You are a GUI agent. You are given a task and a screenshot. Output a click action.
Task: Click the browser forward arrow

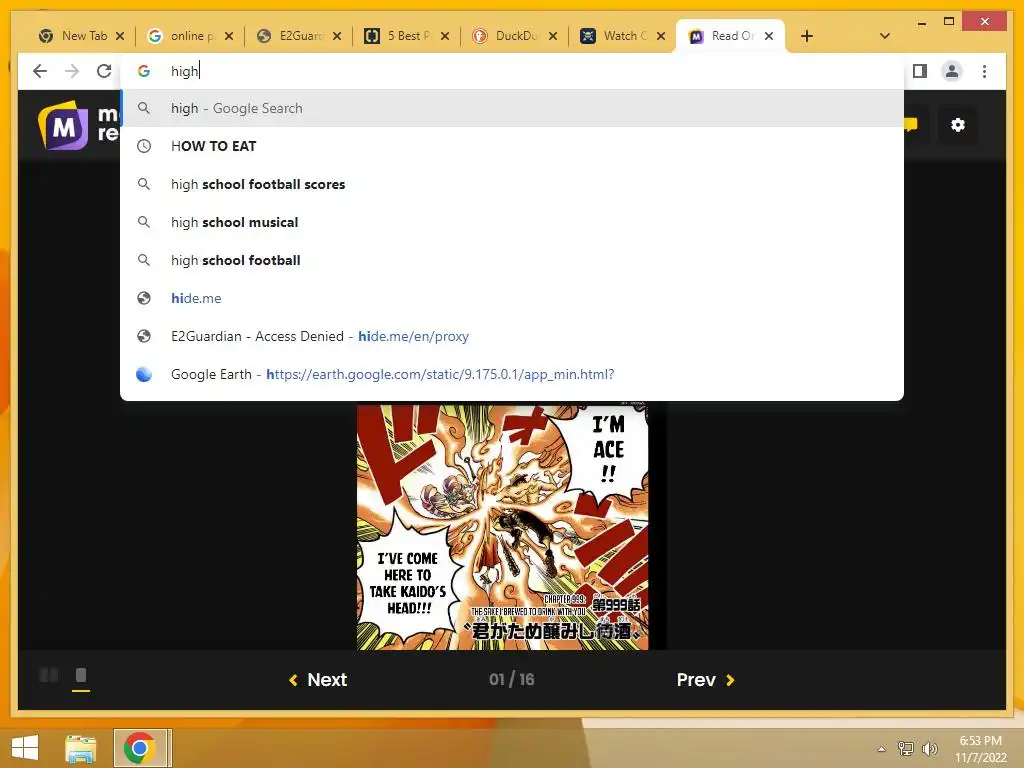[x=72, y=71]
